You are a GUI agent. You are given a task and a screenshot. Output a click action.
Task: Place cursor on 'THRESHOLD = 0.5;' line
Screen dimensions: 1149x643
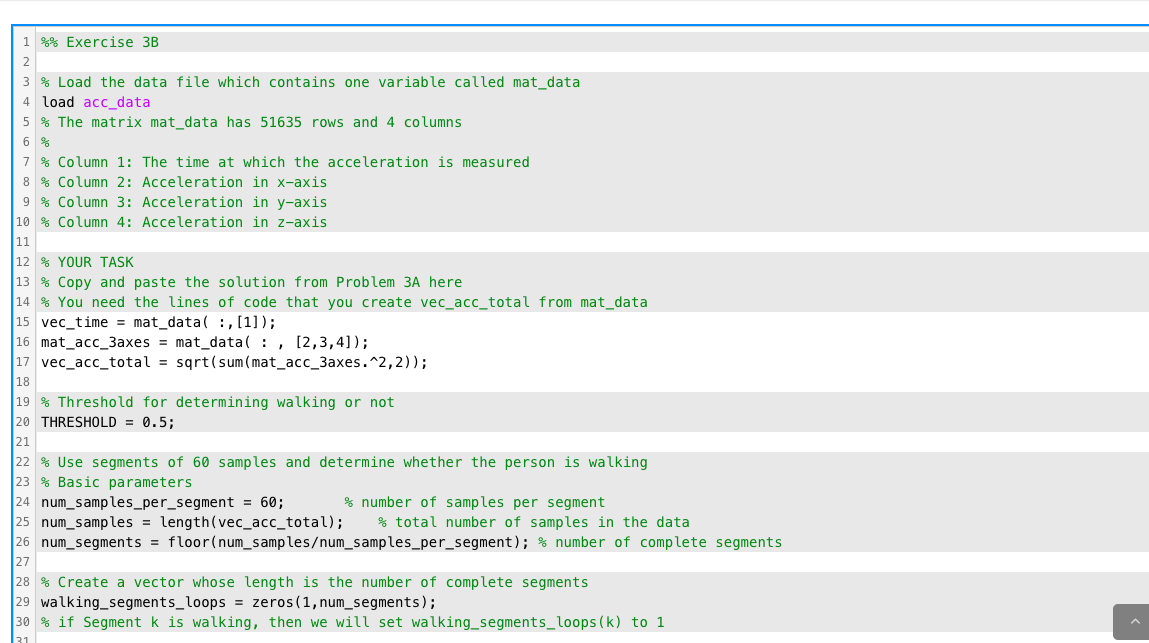pyautogui.click(x=108, y=422)
